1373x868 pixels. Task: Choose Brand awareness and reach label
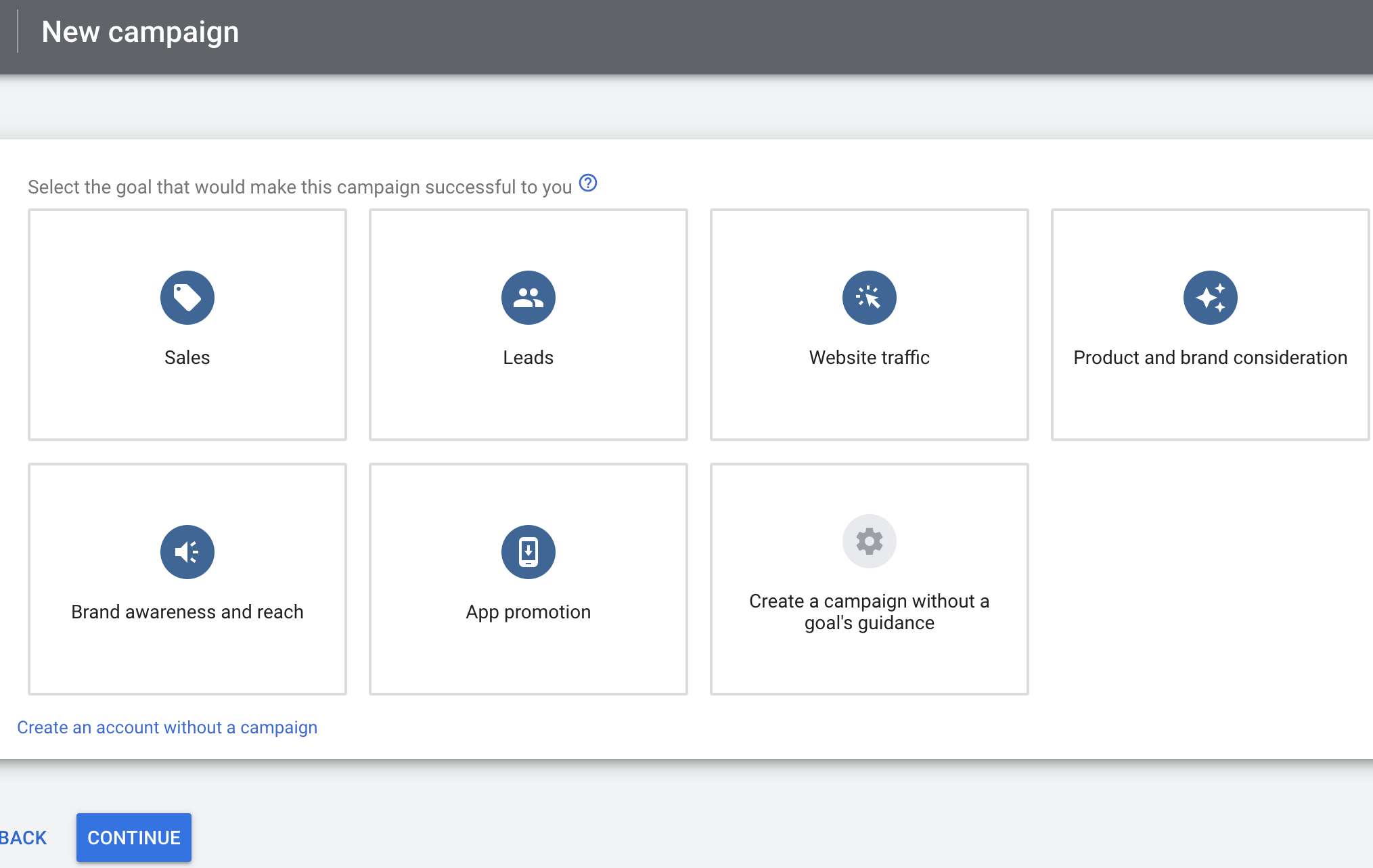click(187, 612)
